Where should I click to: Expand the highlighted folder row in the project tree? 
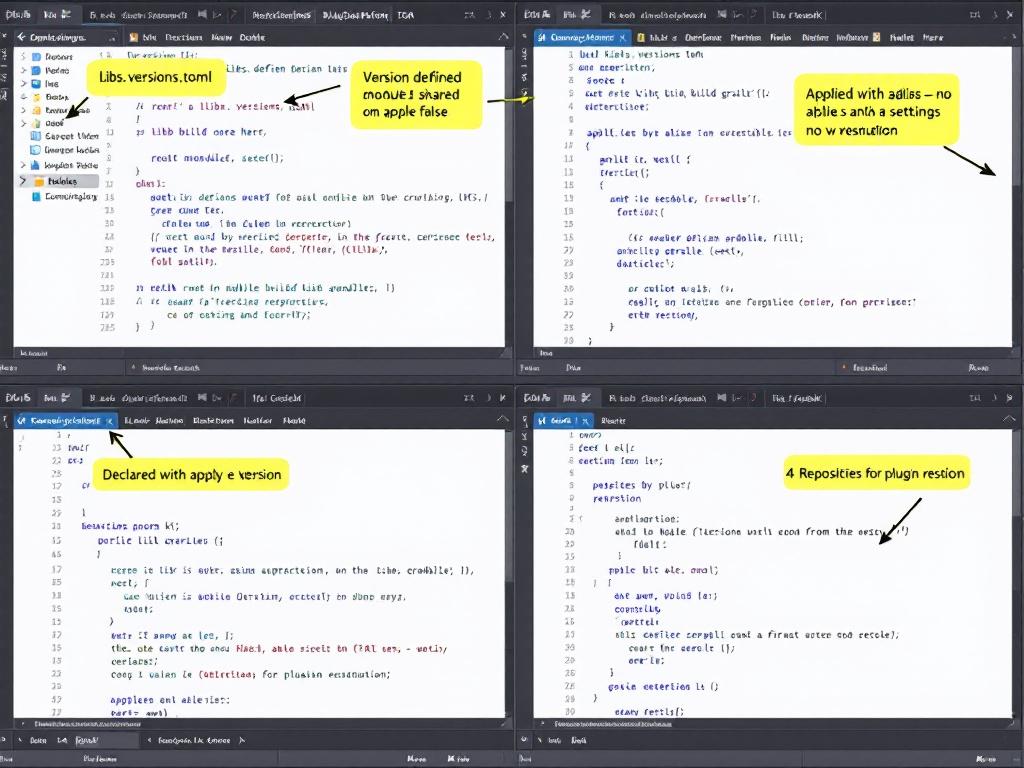(24, 181)
